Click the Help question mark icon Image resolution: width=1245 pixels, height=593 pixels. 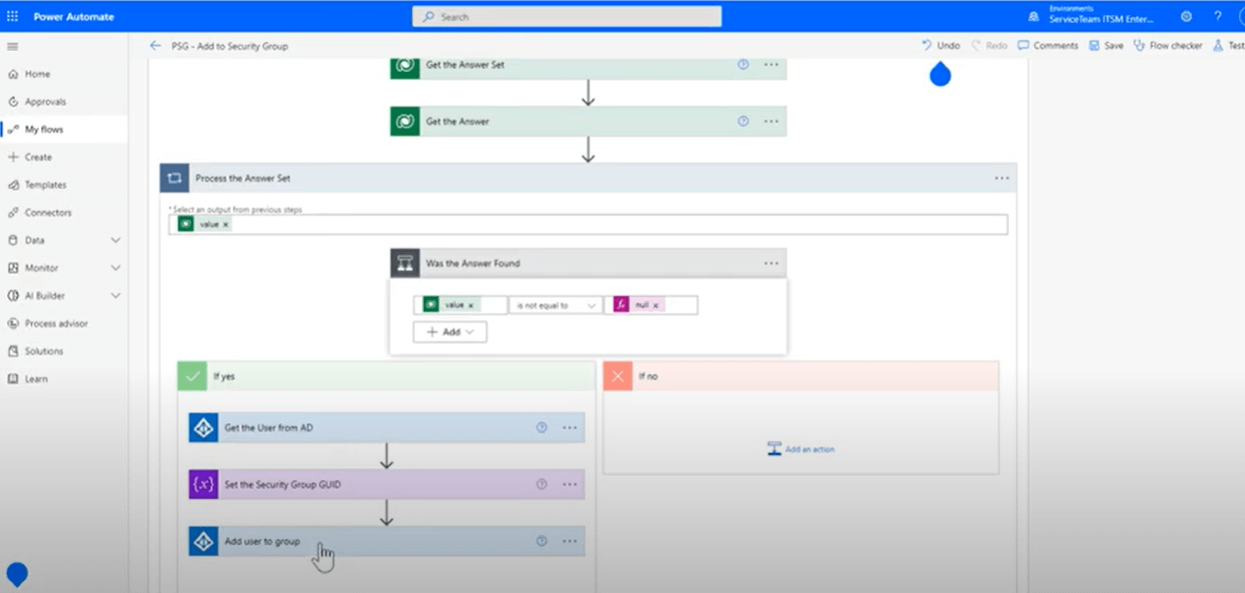click(1216, 16)
